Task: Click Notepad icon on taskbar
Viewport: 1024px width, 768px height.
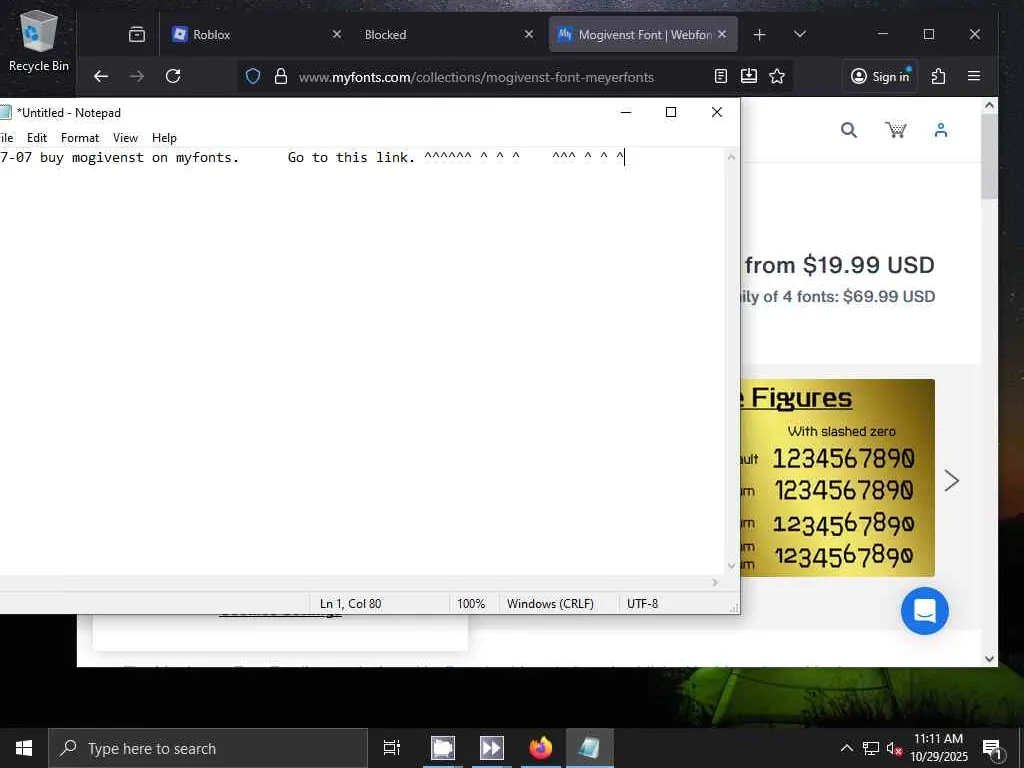Action: point(589,748)
